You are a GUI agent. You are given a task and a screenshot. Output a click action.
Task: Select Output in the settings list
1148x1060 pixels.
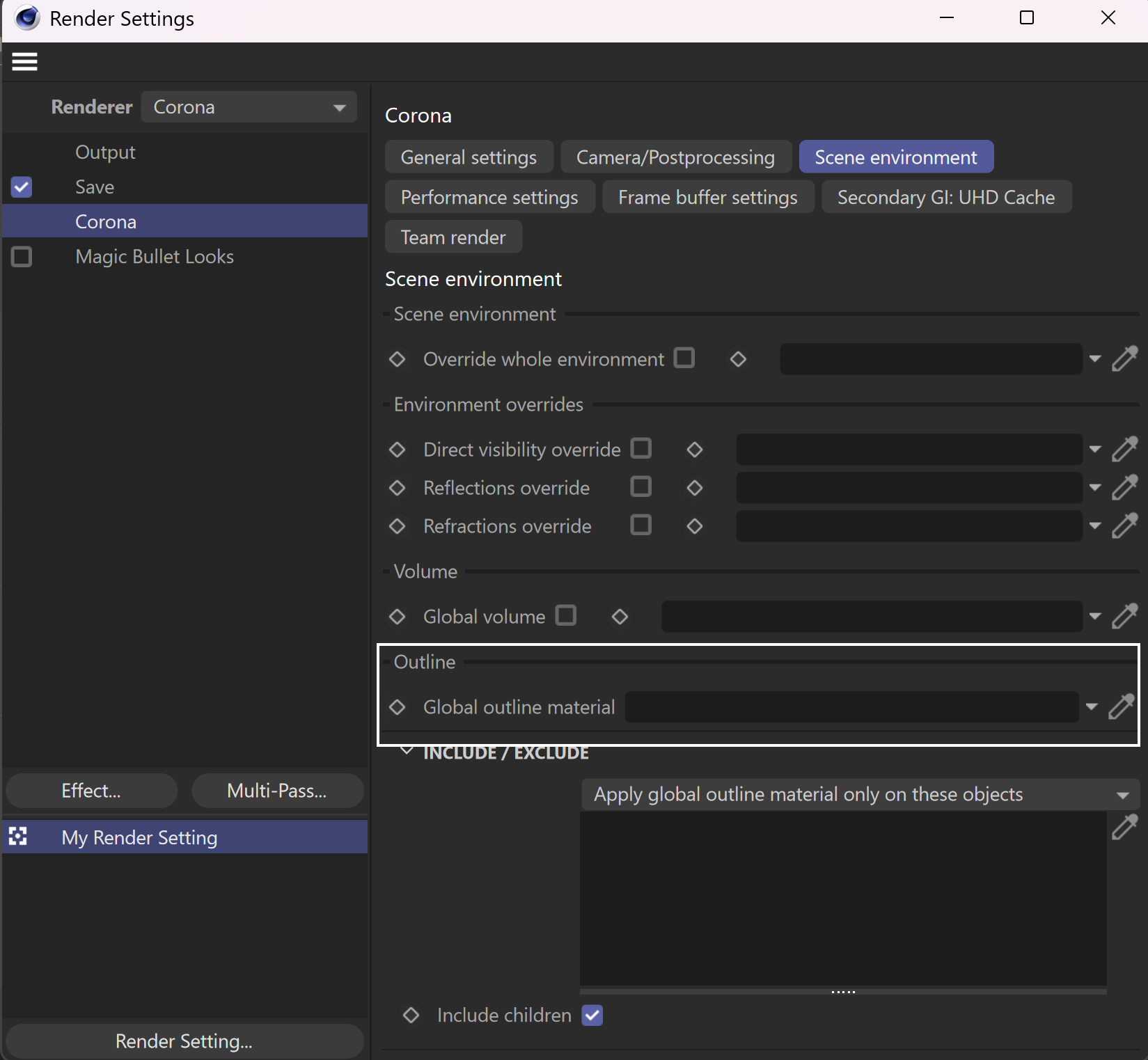coord(105,152)
